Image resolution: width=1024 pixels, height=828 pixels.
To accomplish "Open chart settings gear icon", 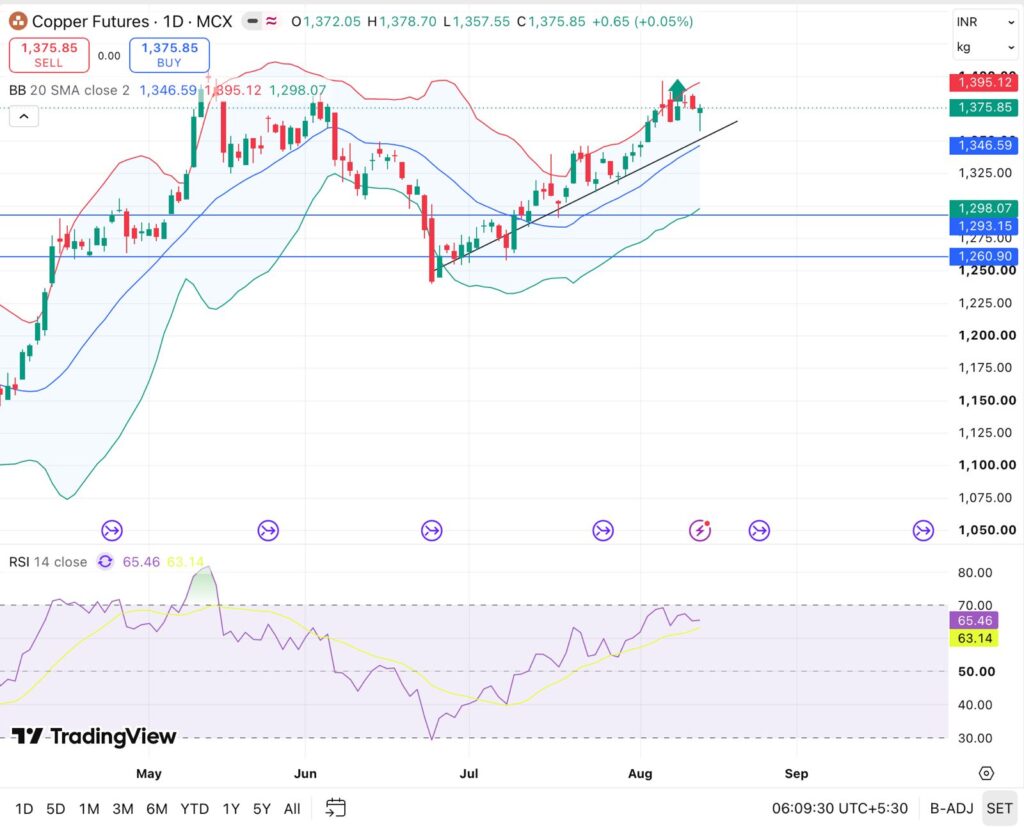I will pos(986,774).
